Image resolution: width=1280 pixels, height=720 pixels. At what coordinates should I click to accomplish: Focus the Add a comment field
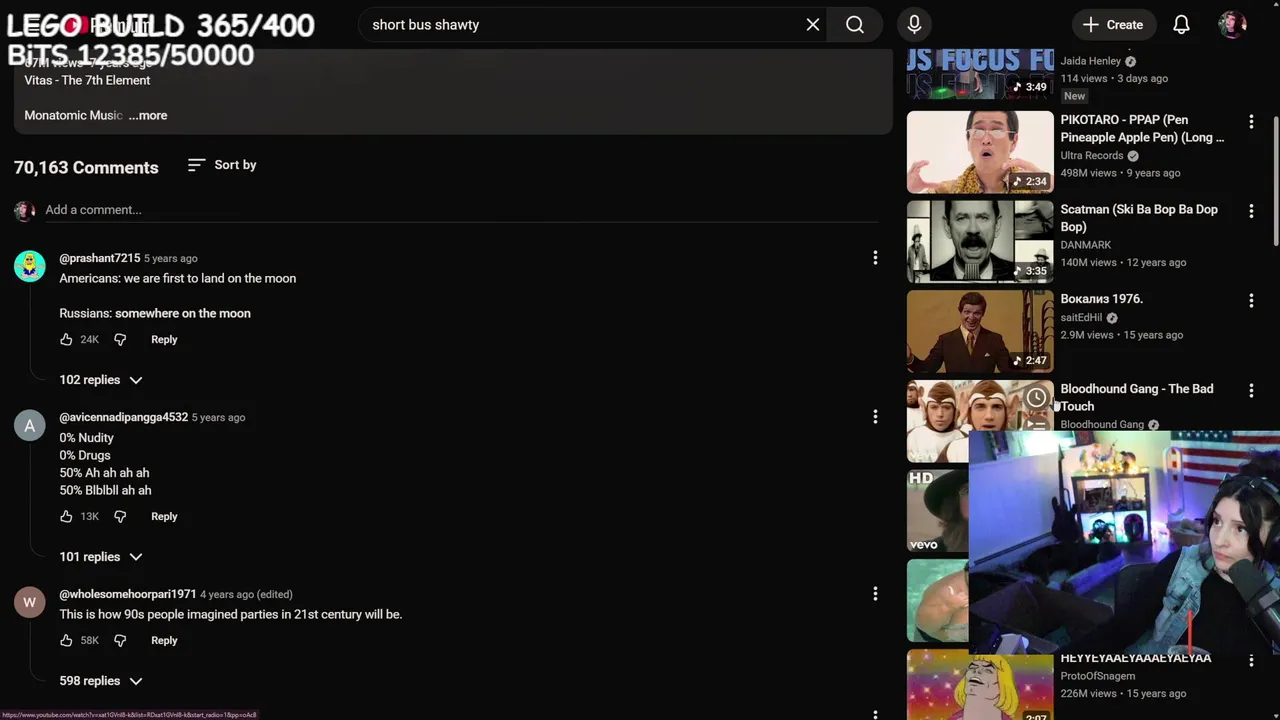[x=461, y=210]
